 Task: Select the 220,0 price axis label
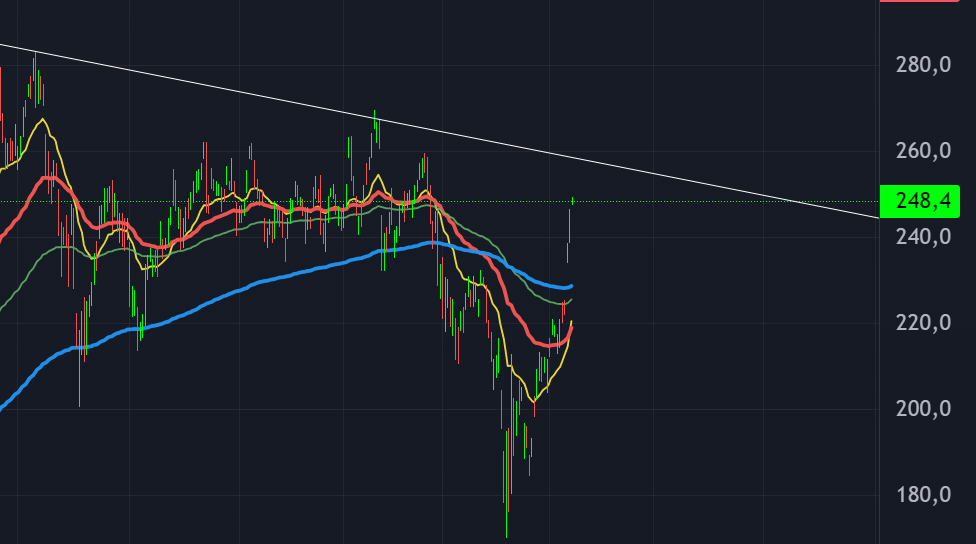(923, 322)
